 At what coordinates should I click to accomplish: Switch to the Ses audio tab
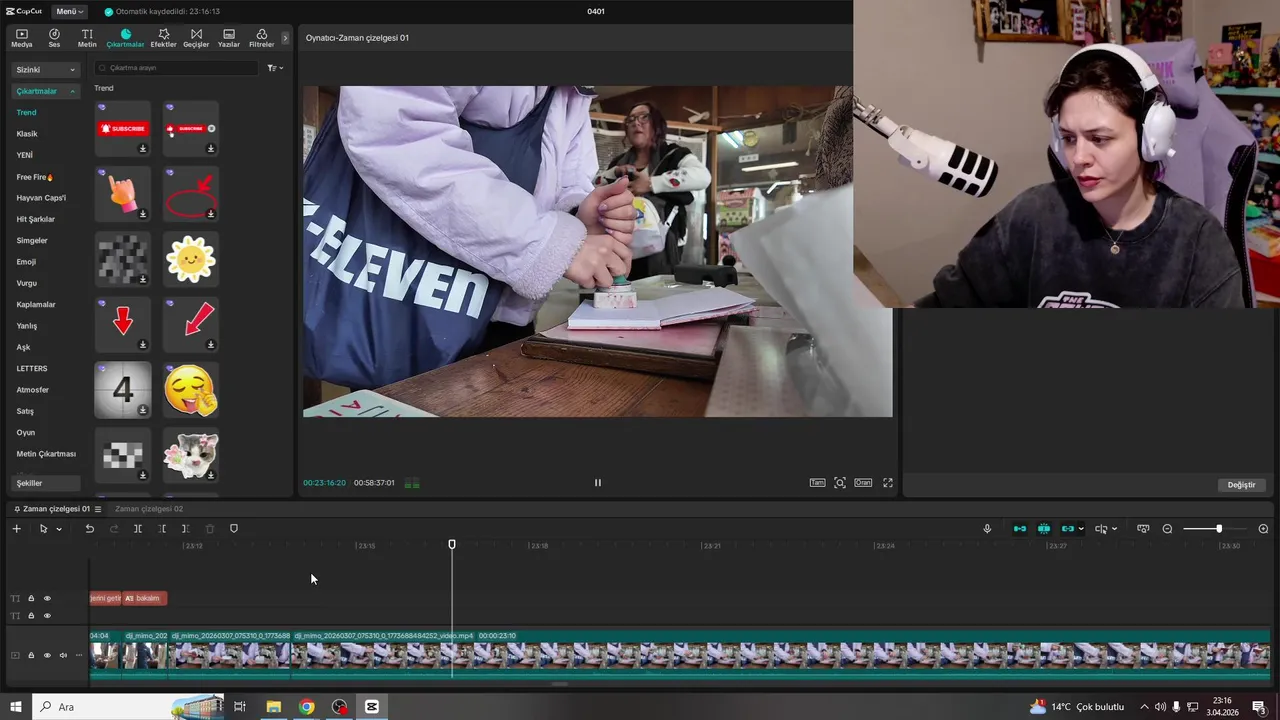[x=54, y=38]
